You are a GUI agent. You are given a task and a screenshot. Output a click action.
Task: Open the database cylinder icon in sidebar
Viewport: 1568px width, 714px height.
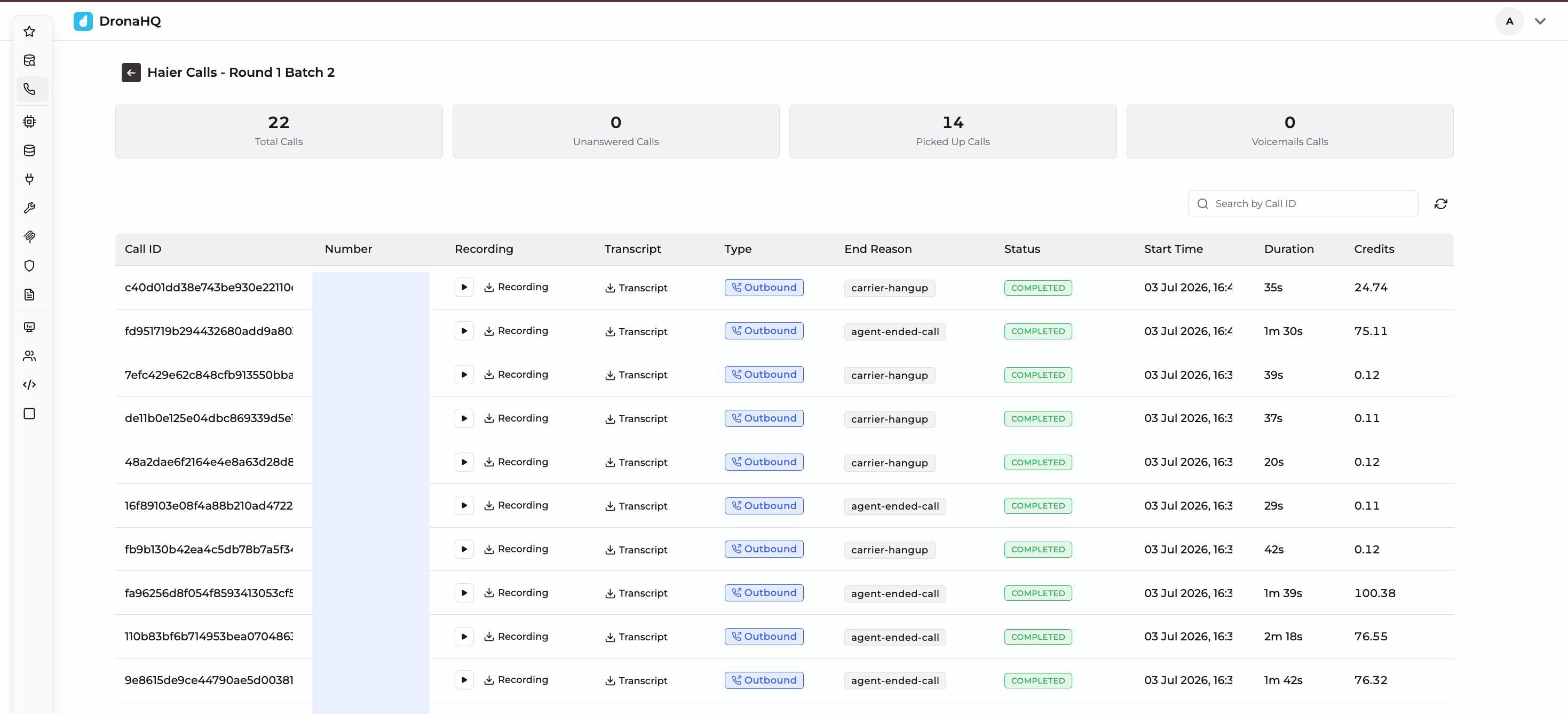(x=29, y=150)
